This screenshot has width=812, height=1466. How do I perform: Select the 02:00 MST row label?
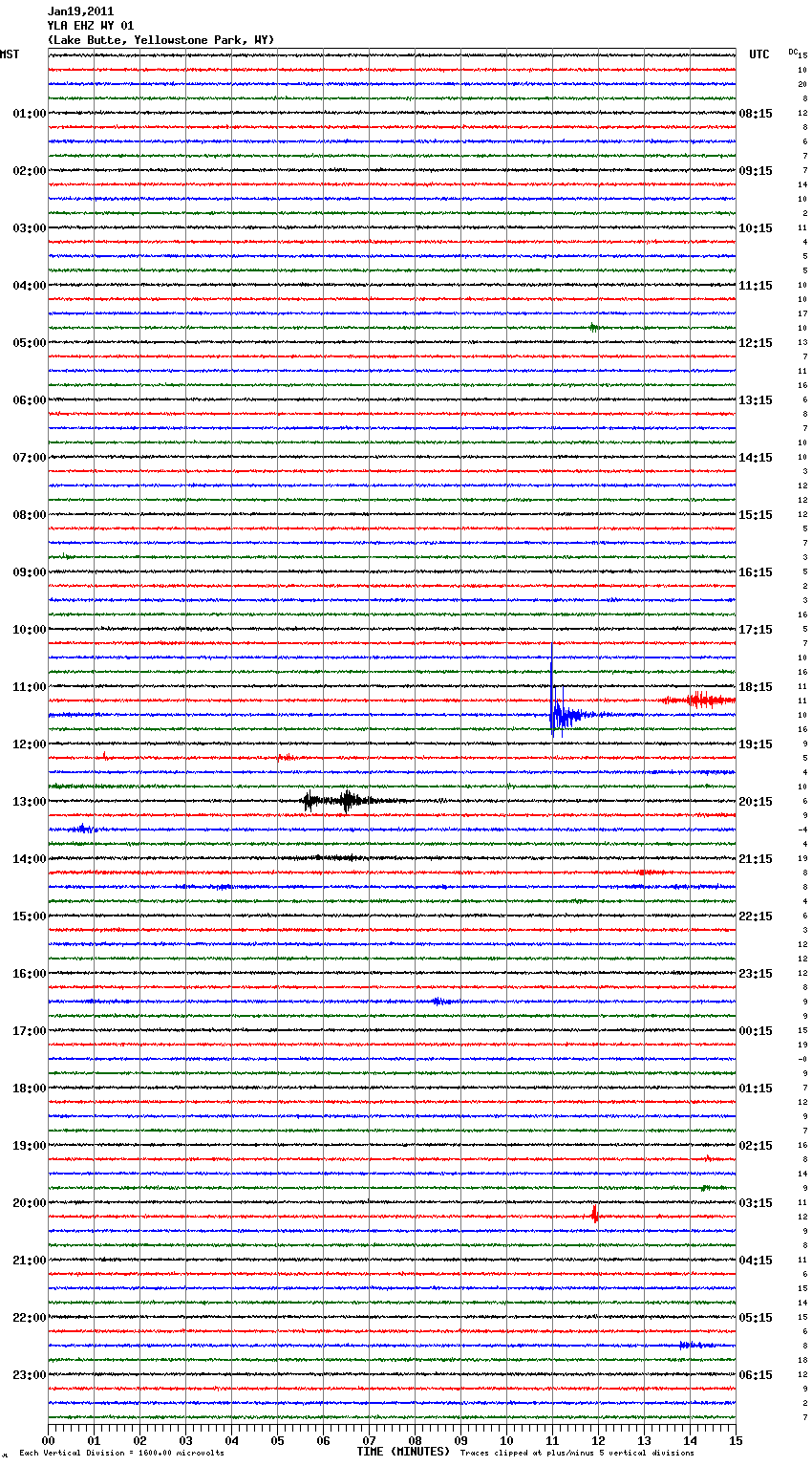click(x=30, y=171)
